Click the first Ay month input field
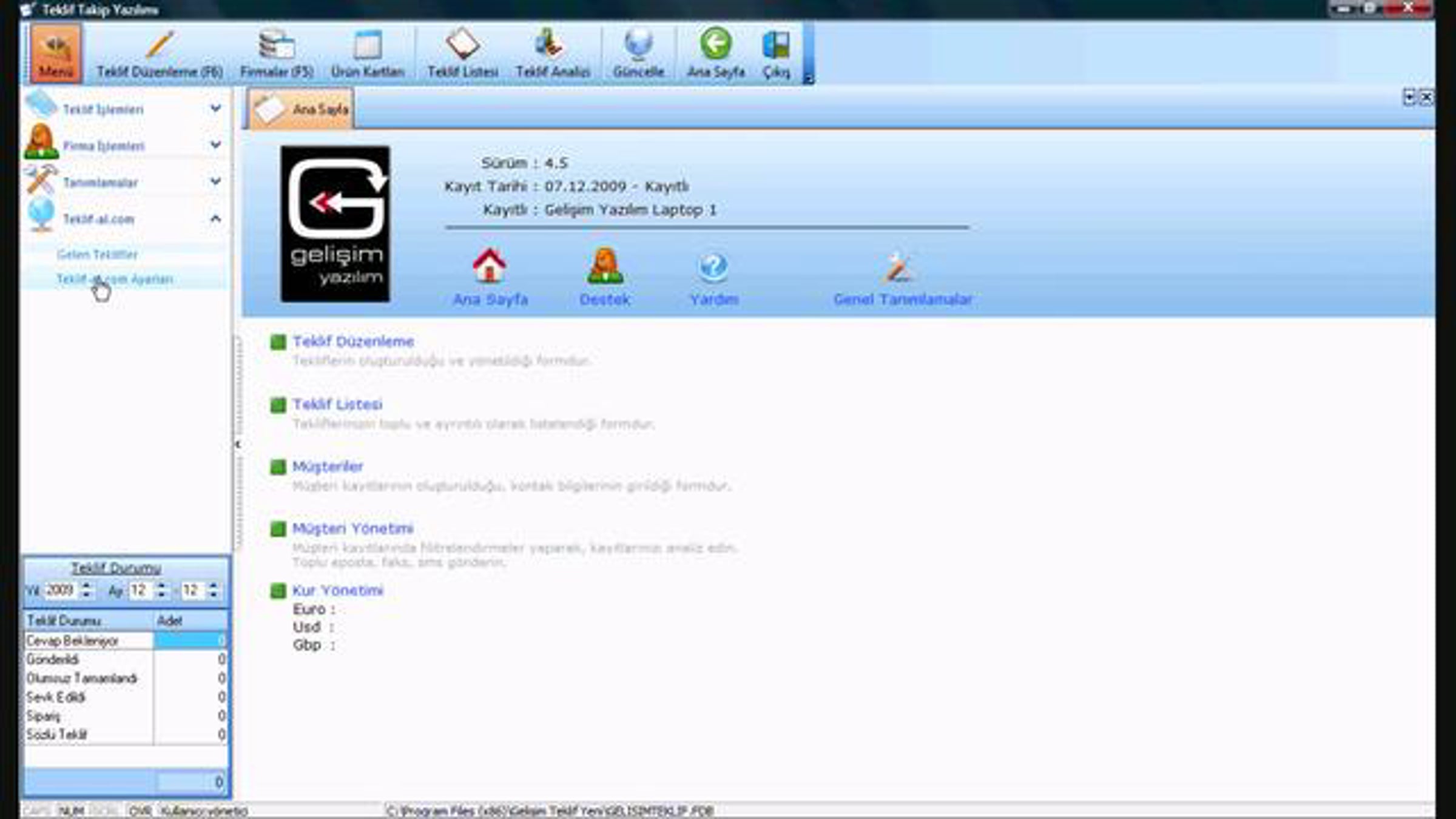 (140, 590)
